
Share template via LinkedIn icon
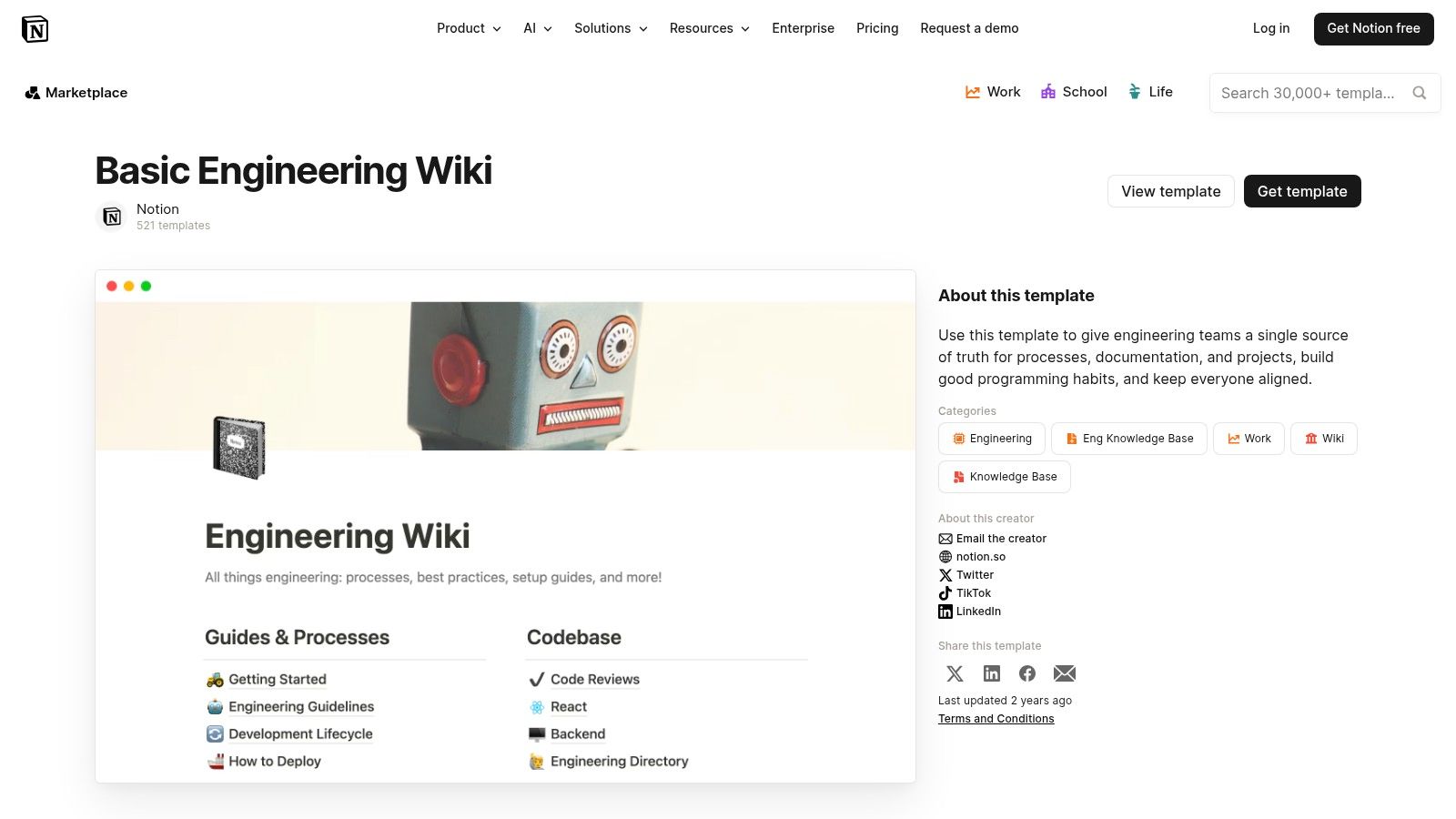click(992, 673)
